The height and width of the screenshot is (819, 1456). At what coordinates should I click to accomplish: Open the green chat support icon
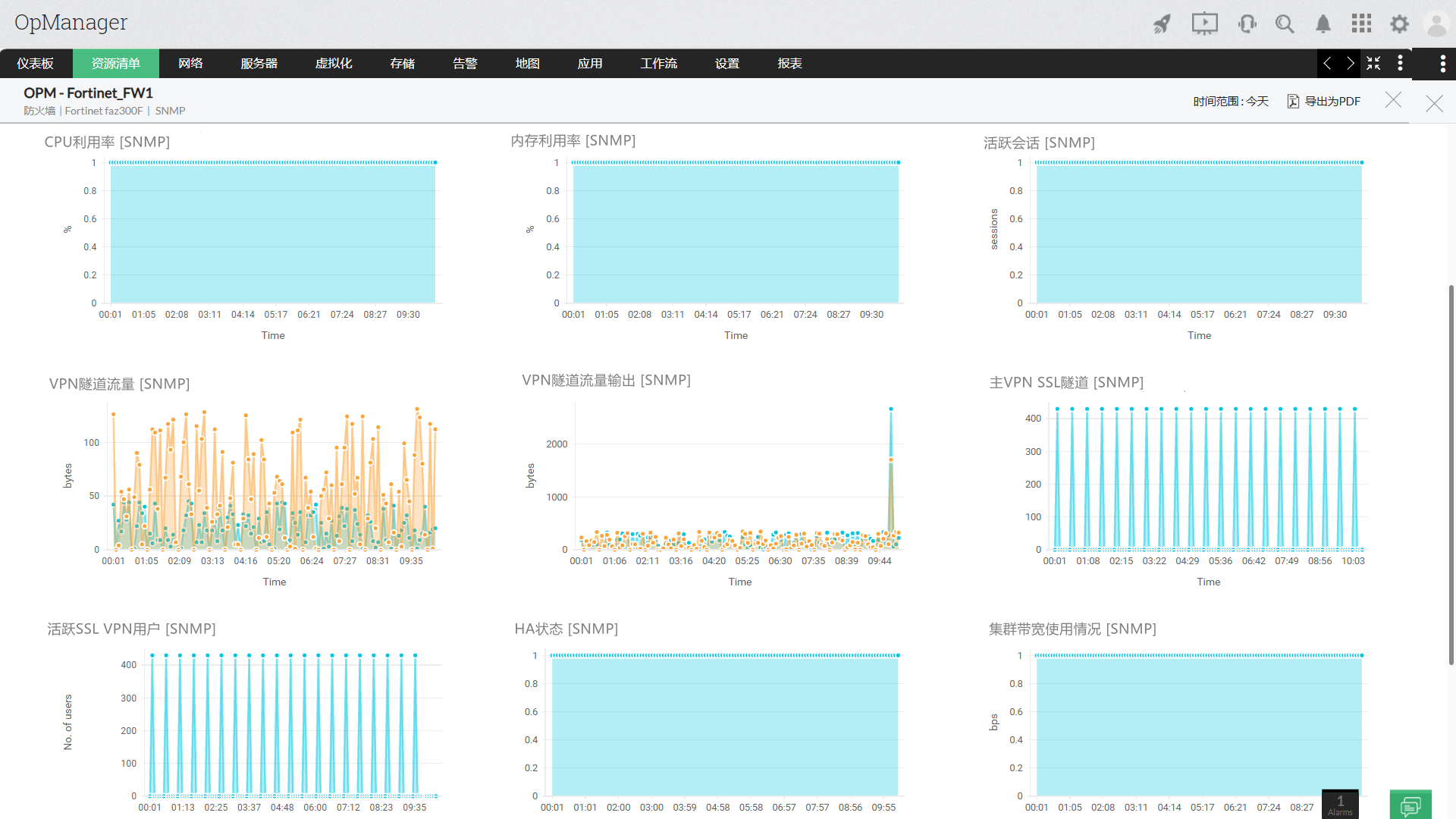[1410, 805]
